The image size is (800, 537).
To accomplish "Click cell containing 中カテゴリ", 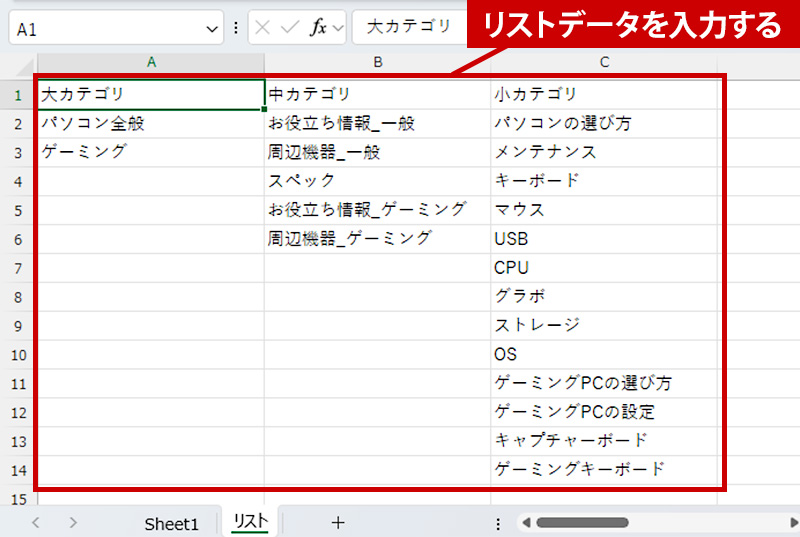I will click(378, 94).
